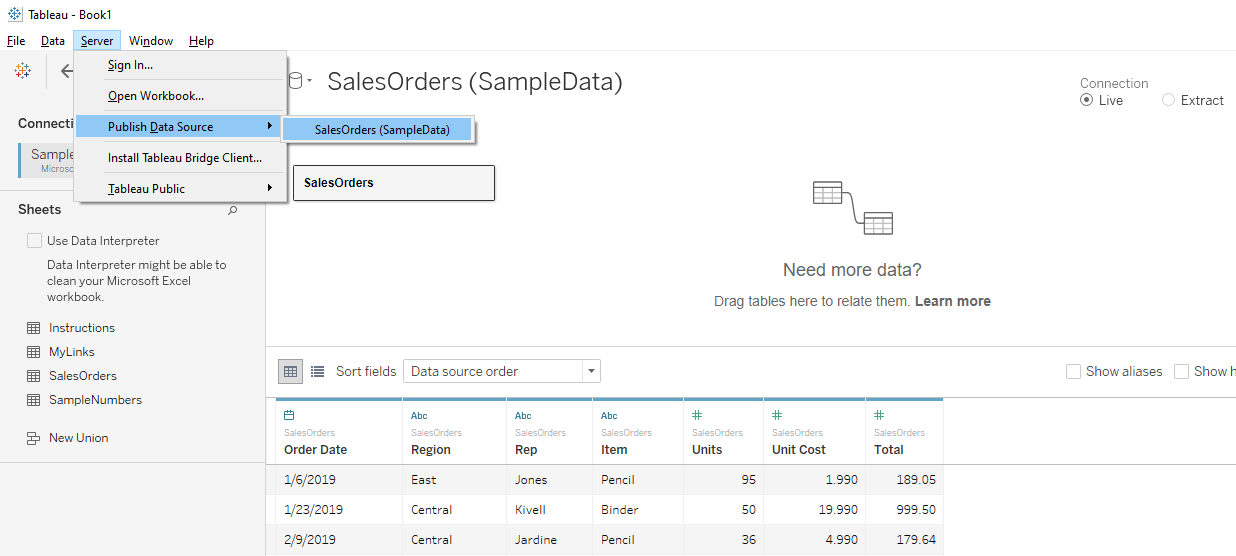Click the data source cylinder icon dropdown

coord(299,81)
